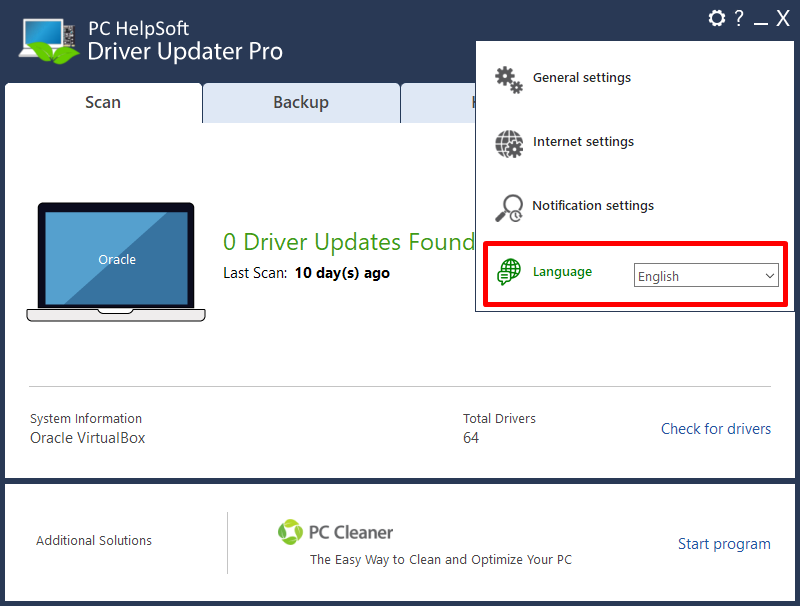Close the Driver Updater Pro window
The width and height of the screenshot is (800, 606).
tap(783, 18)
